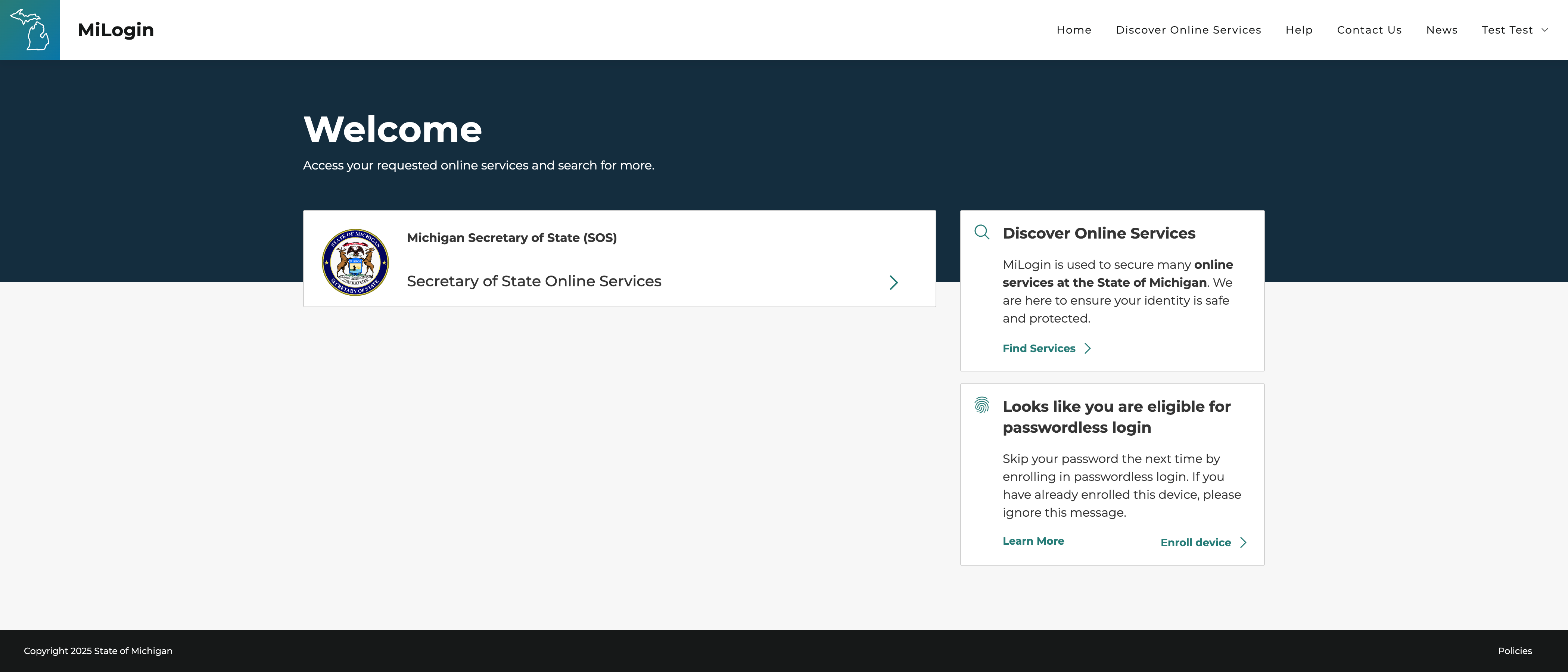Go to the Home menu item
The width and height of the screenshot is (1568, 672).
(1074, 30)
